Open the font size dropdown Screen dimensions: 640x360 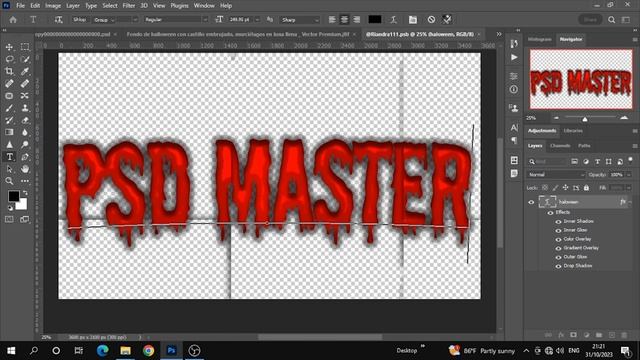point(257,20)
